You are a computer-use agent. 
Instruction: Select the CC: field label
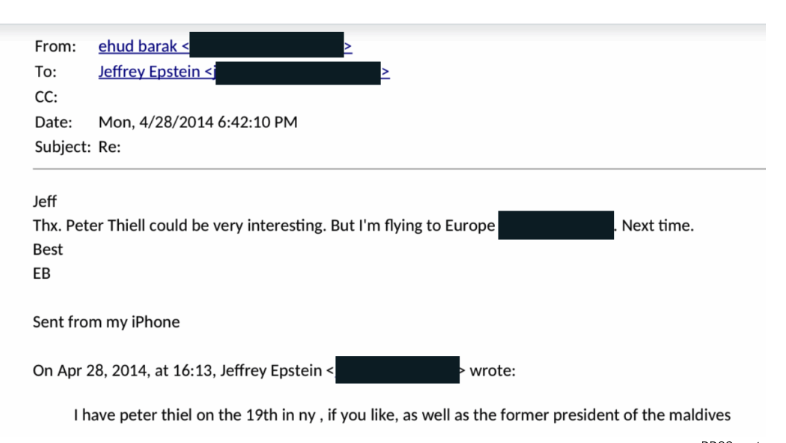tap(46, 97)
